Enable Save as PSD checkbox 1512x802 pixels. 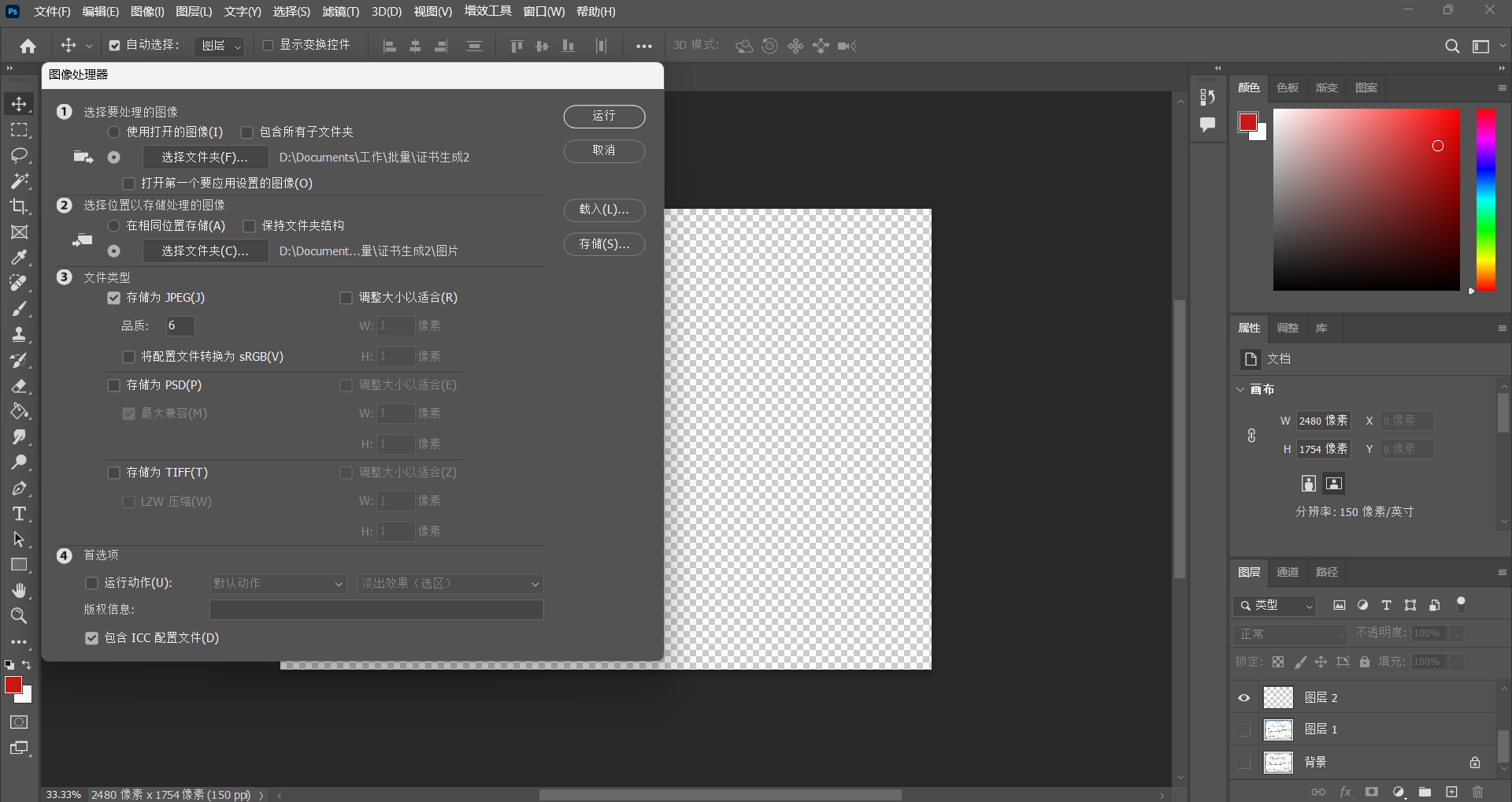click(114, 385)
